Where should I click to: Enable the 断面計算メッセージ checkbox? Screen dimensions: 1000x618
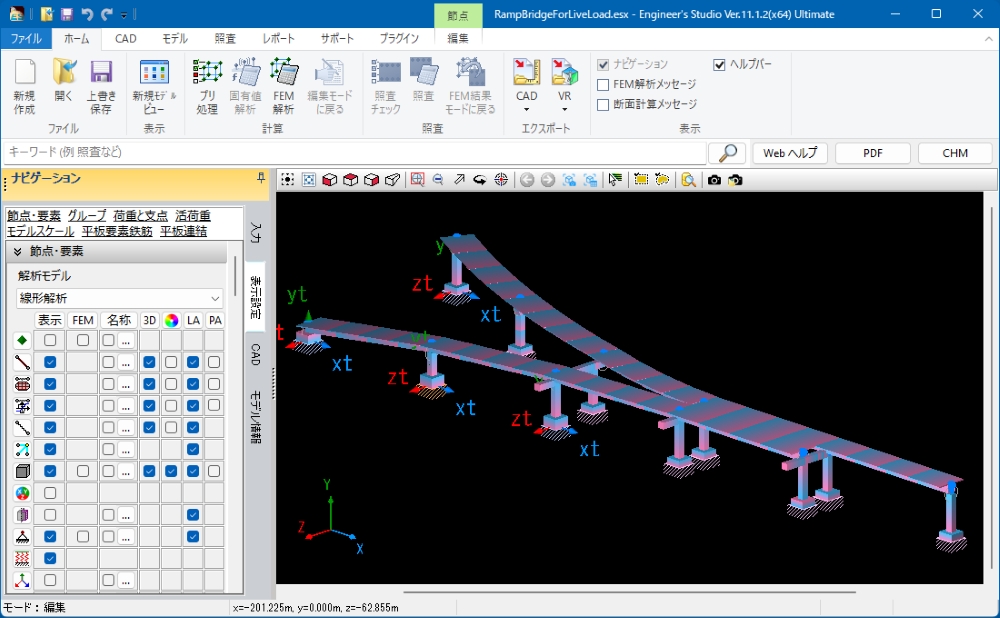click(603, 104)
